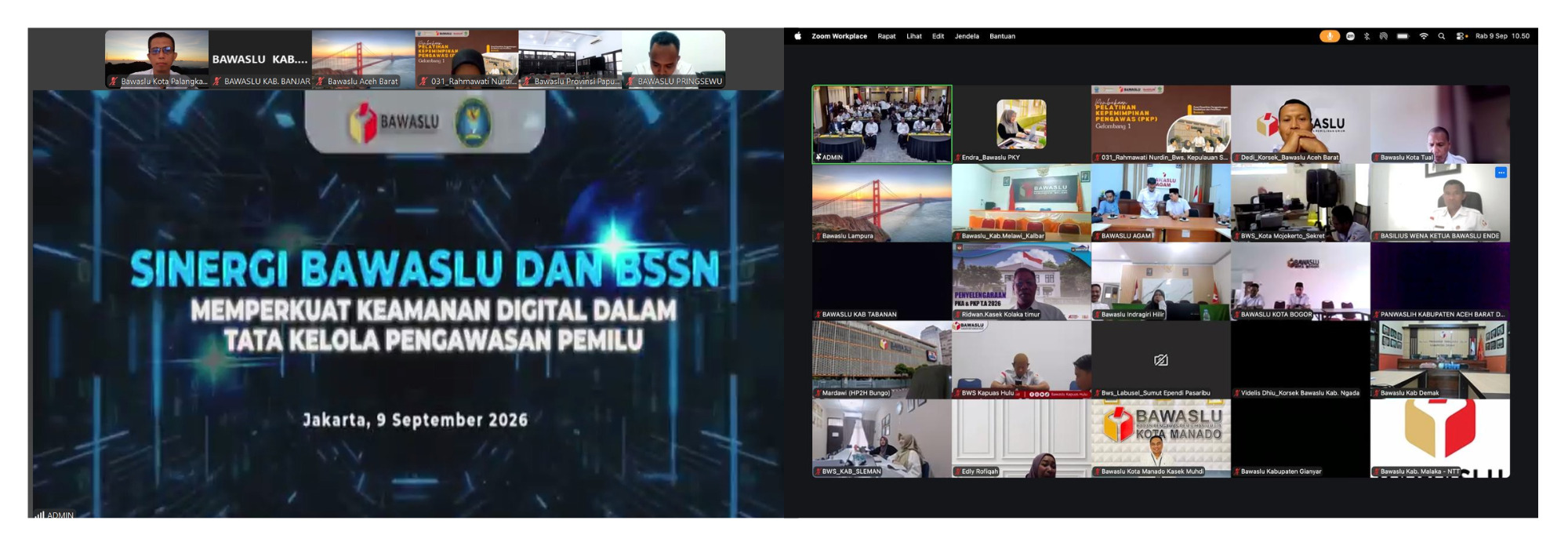Select the ADMIN video tile in gallery

[x=882, y=124]
